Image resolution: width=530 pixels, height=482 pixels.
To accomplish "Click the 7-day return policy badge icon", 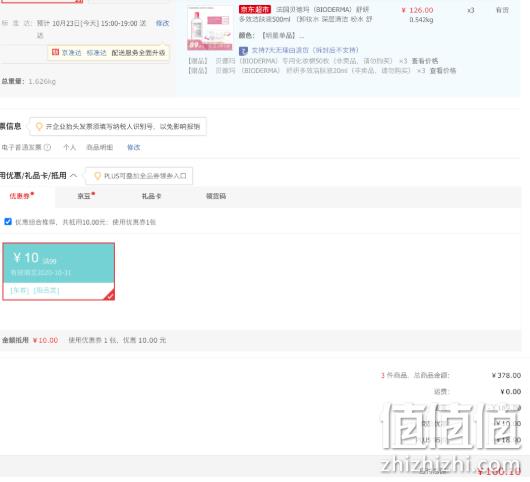I will point(243,51).
